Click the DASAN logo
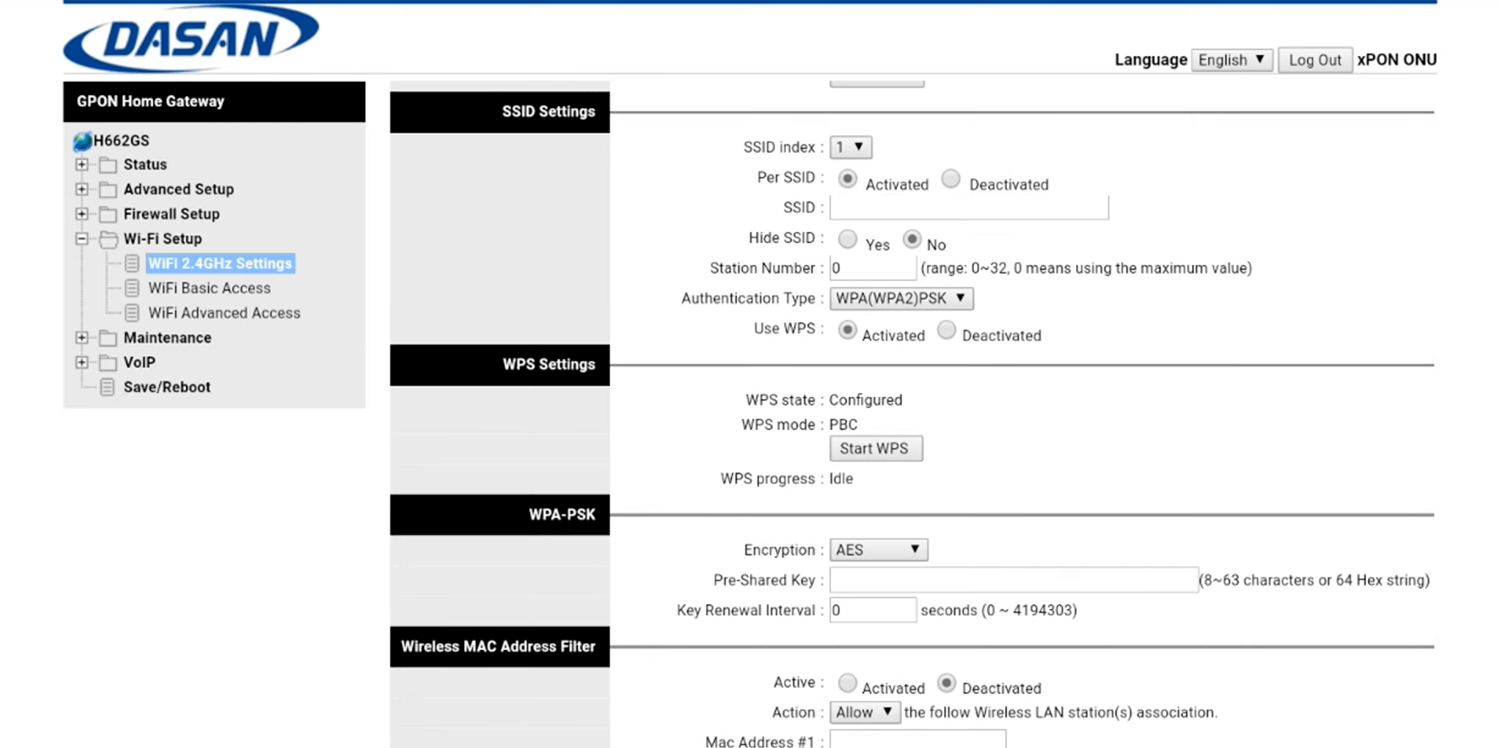The image size is (1500, 748). 190,40
